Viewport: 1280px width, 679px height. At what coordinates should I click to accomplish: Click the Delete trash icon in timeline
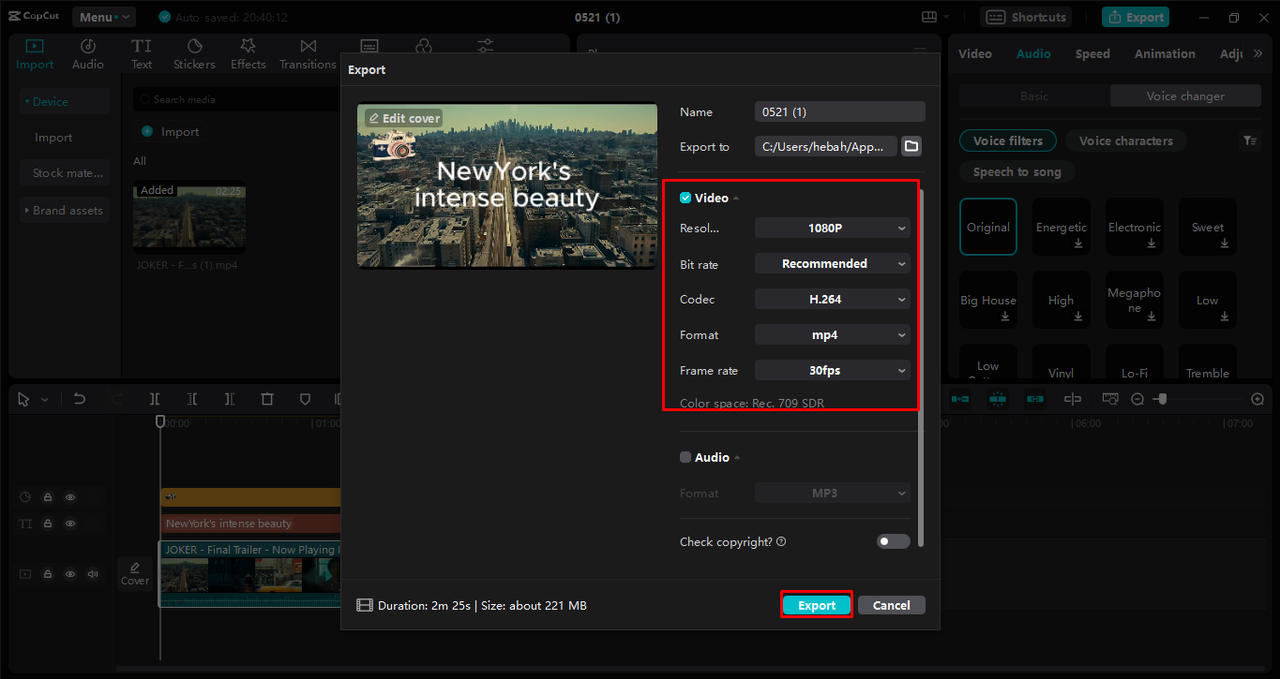(267, 399)
